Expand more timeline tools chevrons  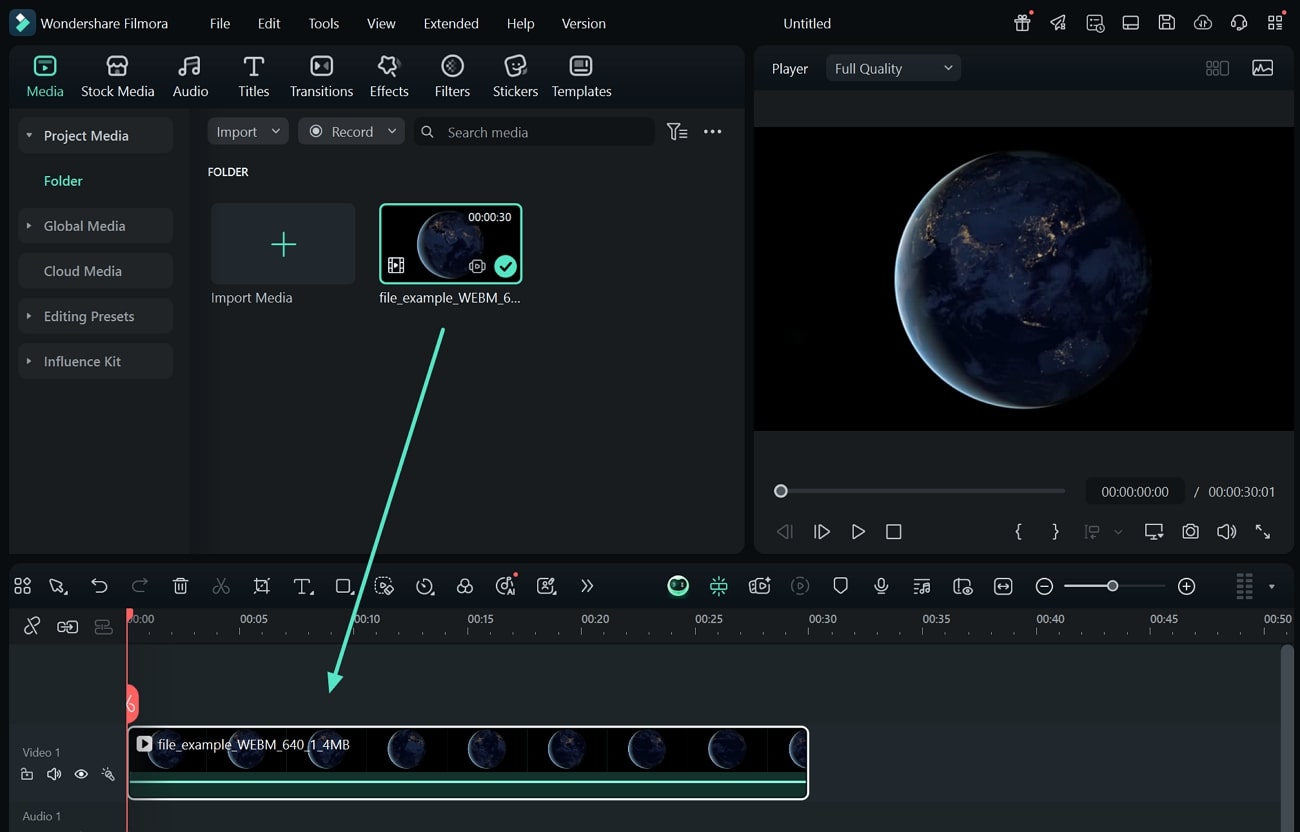coord(587,586)
